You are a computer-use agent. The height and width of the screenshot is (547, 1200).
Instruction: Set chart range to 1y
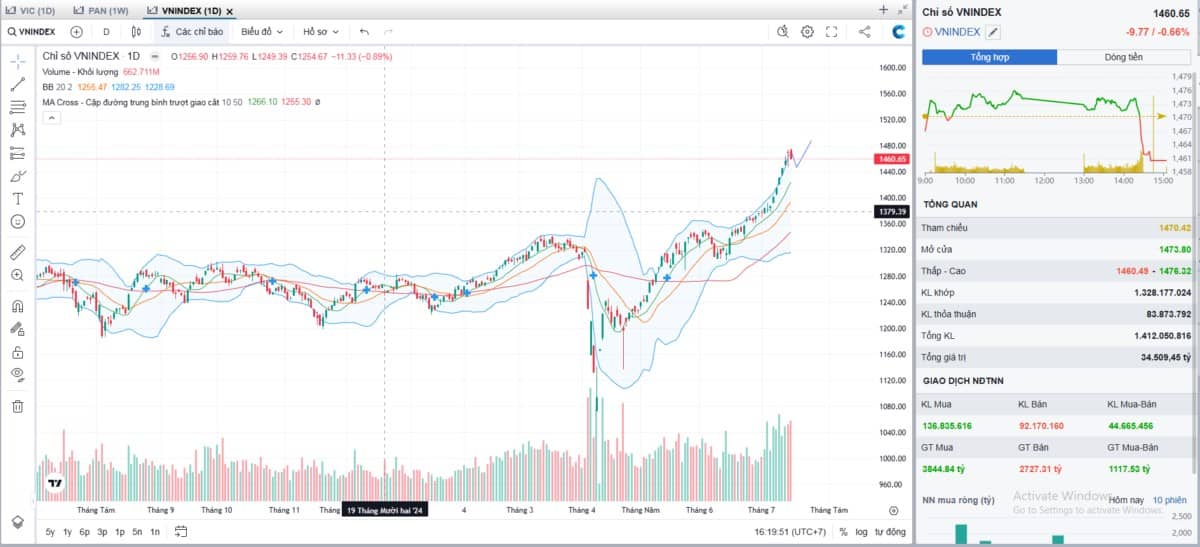[68, 532]
